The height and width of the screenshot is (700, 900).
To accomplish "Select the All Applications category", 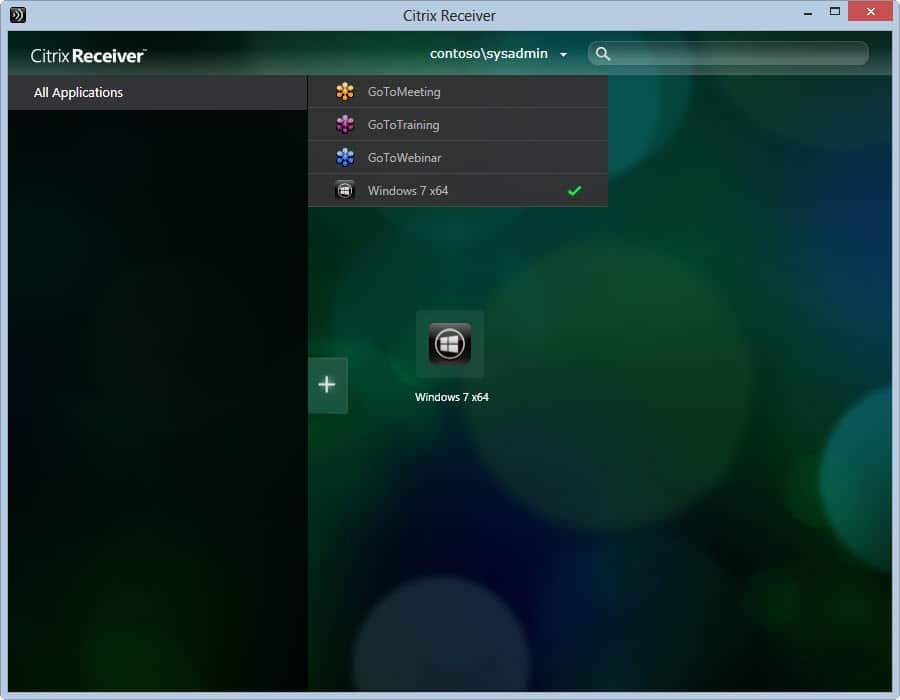I will [158, 92].
